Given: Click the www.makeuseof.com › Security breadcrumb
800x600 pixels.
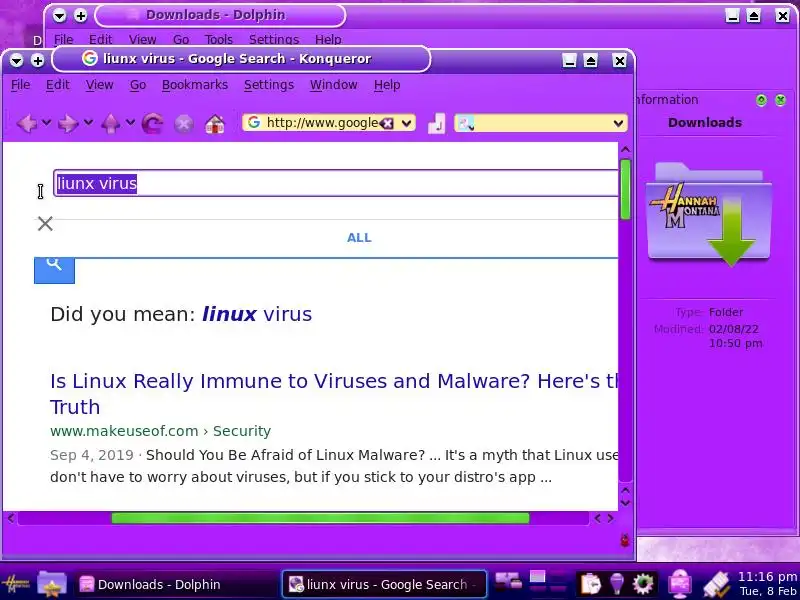Looking at the screenshot, I should click(x=160, y=431).
